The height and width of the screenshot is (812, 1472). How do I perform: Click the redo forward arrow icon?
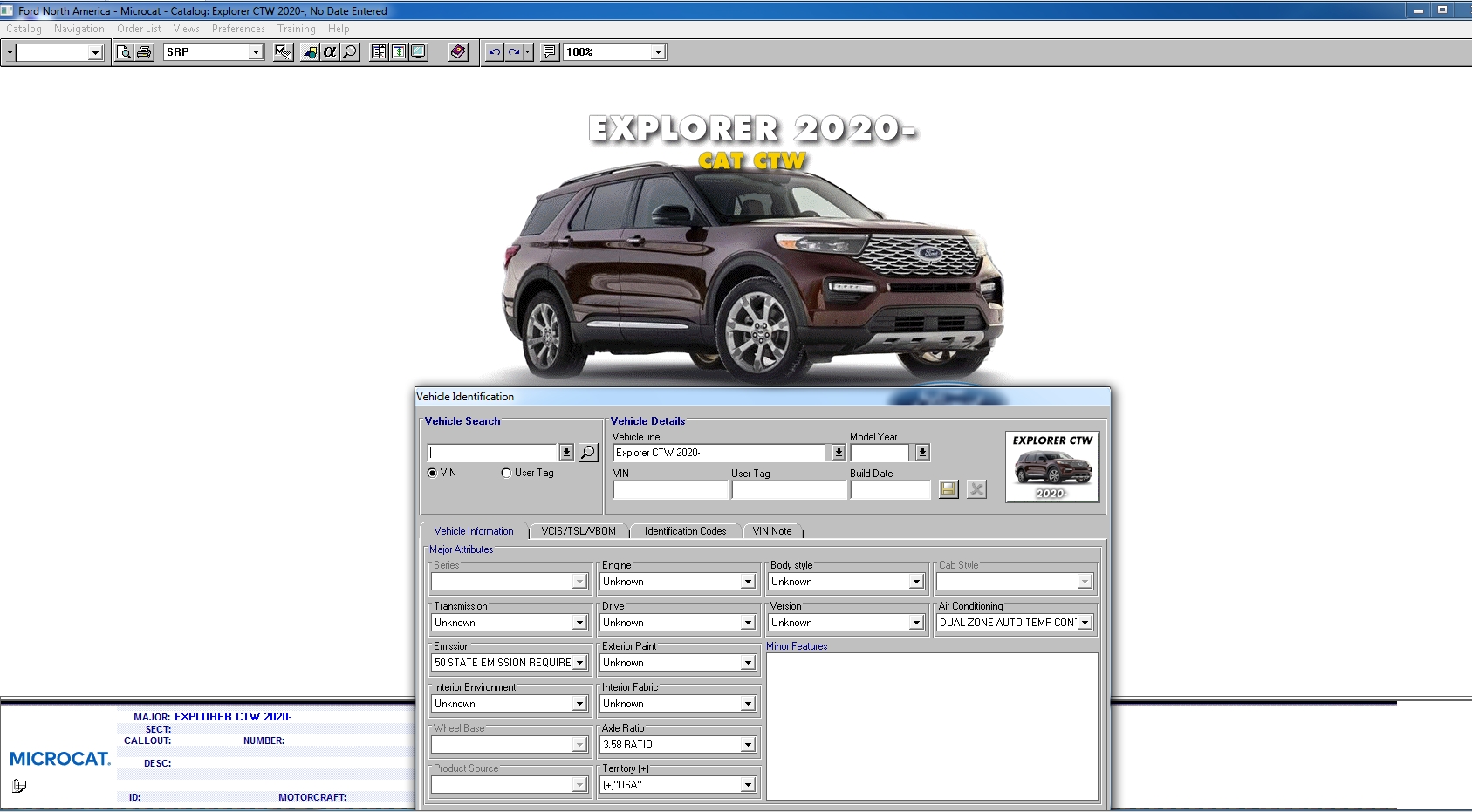pyautogui.click(x=514, y=52)
